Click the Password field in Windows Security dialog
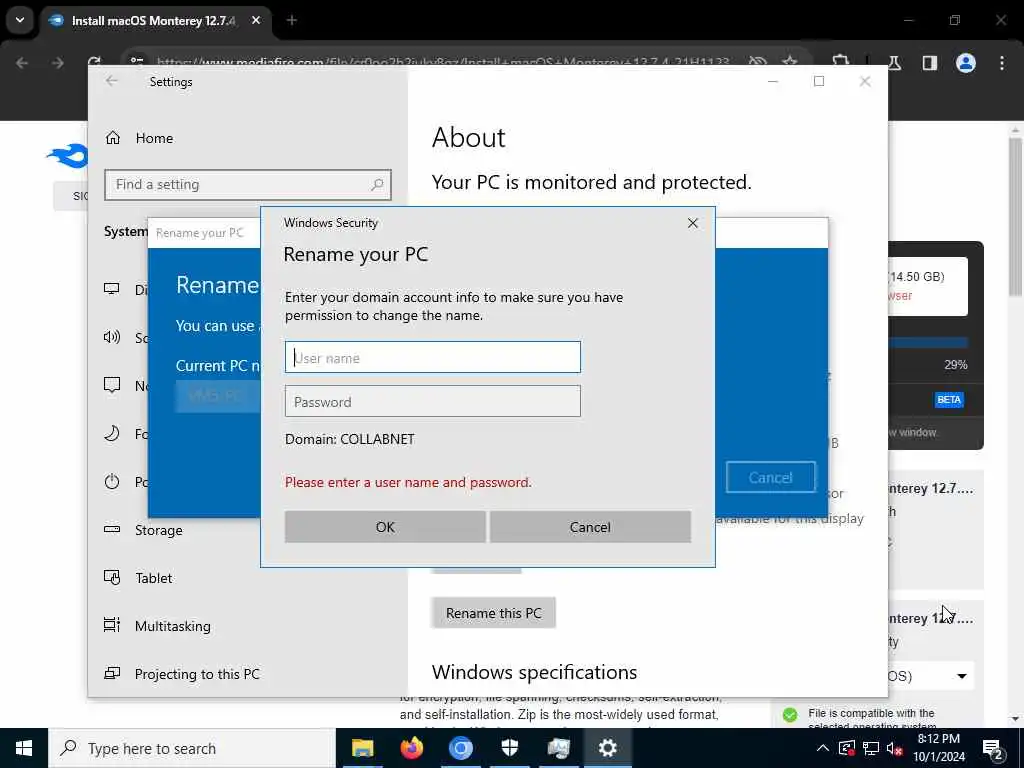The width and height of the screenshot is (1024, 768). pos(432,401)
